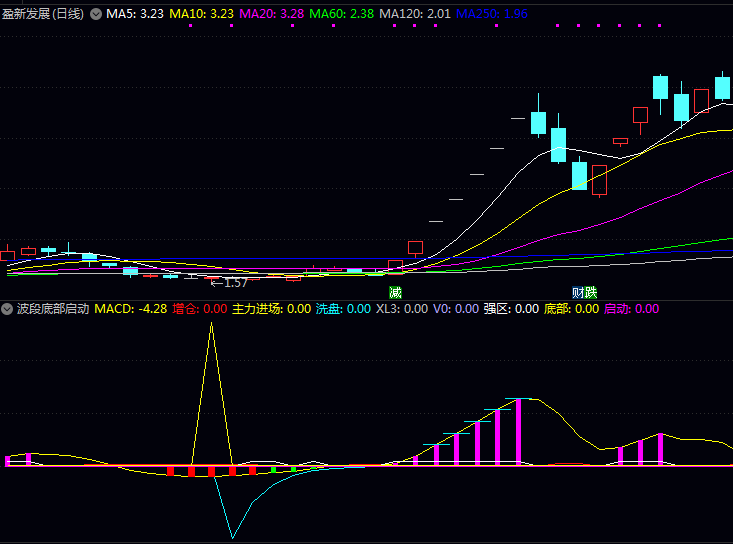
Task: Click the blue MA250 label
Action: pyautogui.click(x=491, y=14)
